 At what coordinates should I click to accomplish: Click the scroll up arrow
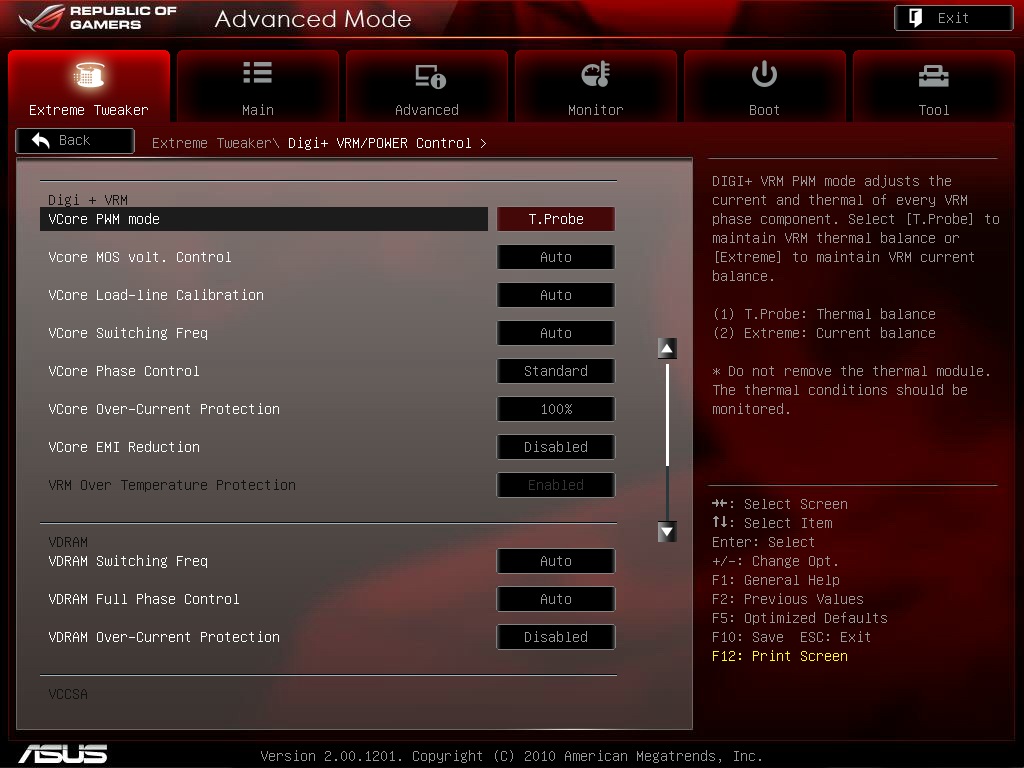(x=667, y=349)
